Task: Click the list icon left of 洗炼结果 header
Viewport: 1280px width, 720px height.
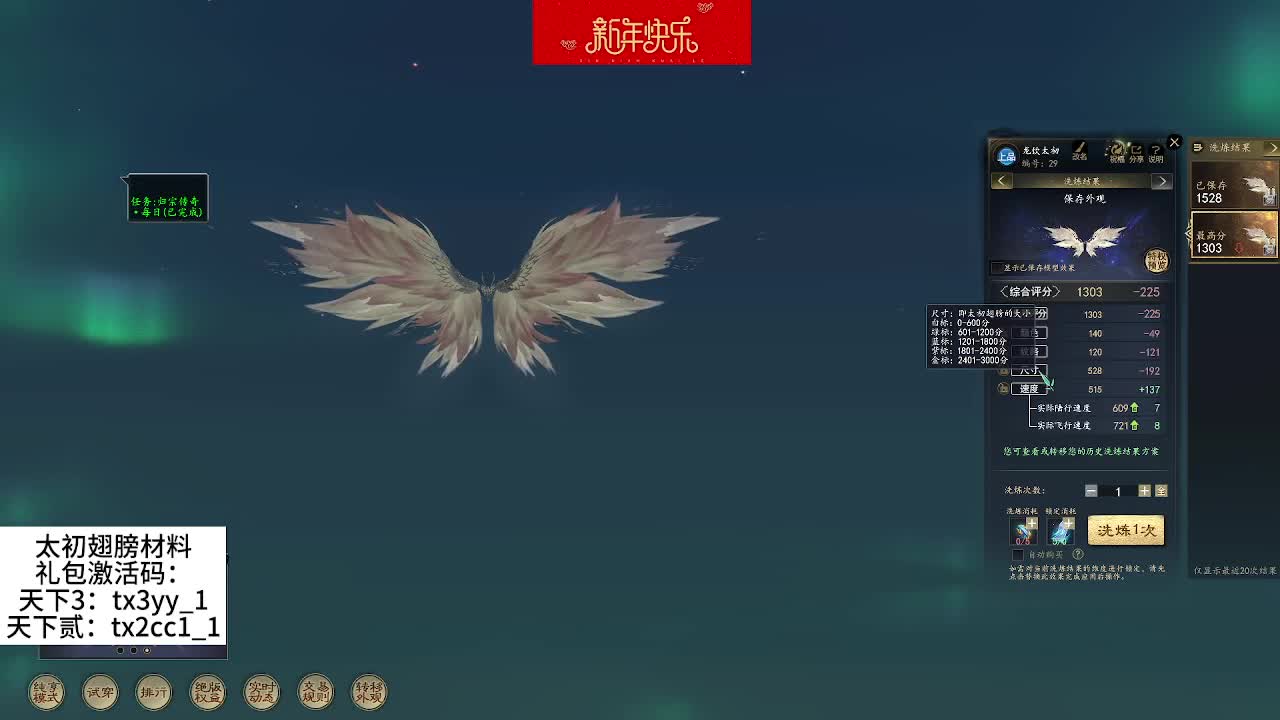Action: [1197, 148]
